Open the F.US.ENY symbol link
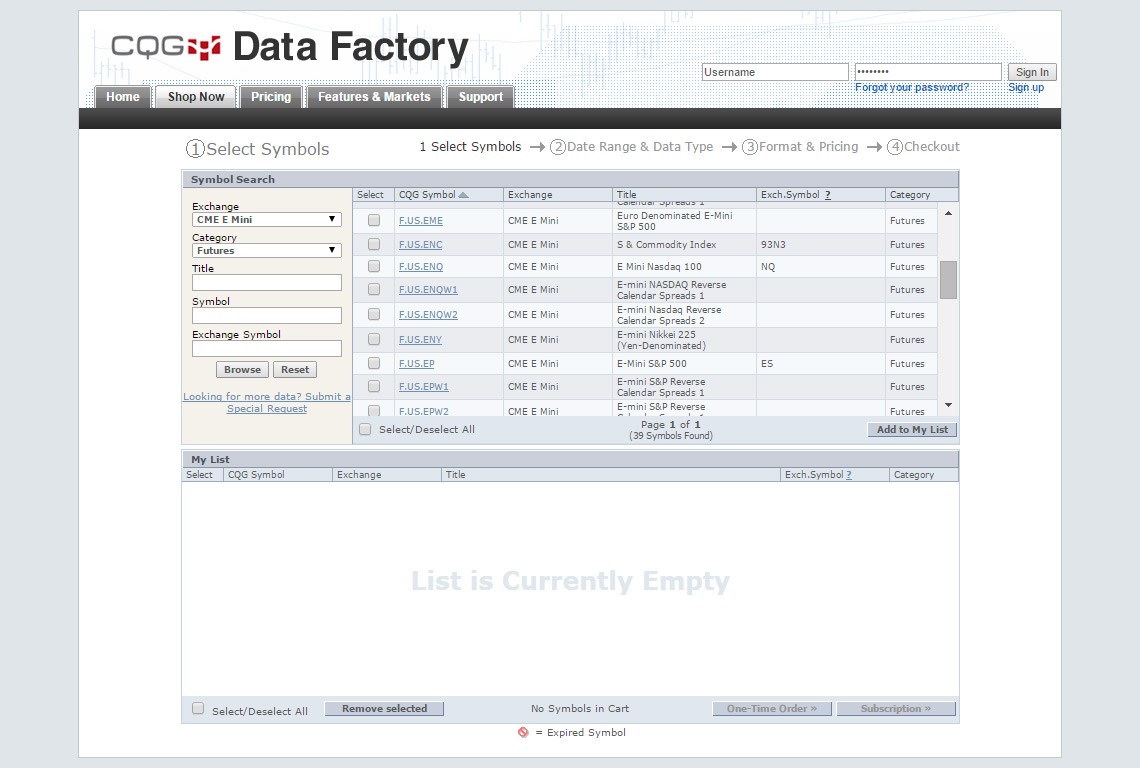The height and width of the screenshot is (768, 1140). point(420,340)
